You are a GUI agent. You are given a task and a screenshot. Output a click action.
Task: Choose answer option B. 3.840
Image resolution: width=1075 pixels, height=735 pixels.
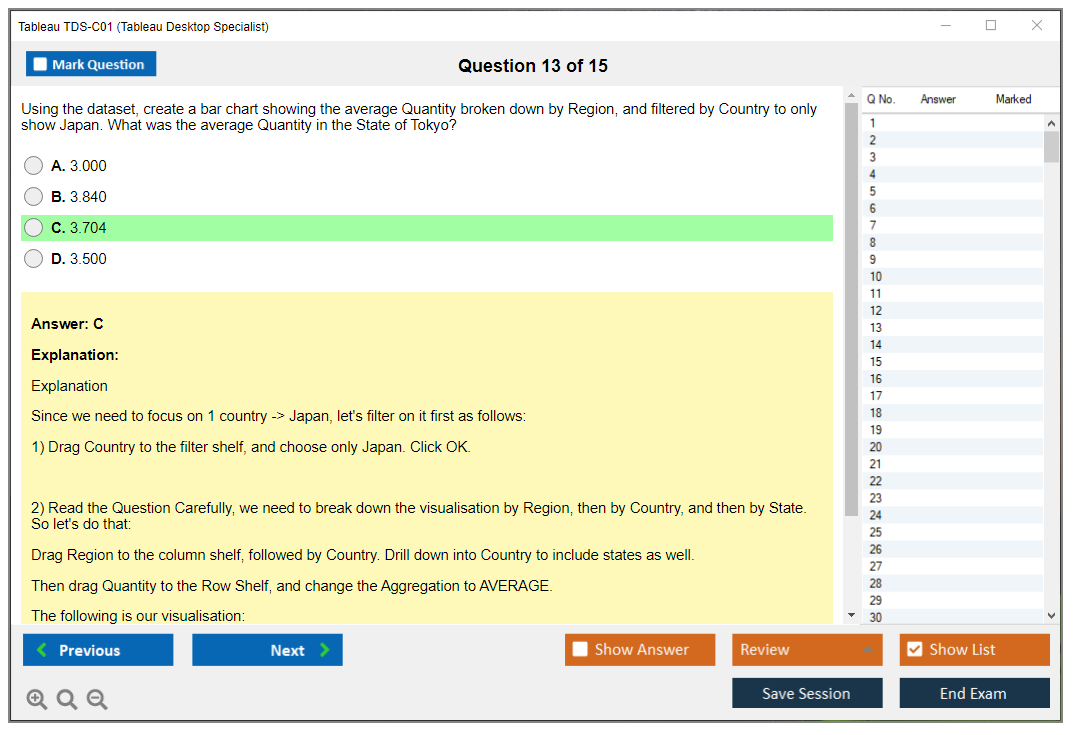point(34,197)
